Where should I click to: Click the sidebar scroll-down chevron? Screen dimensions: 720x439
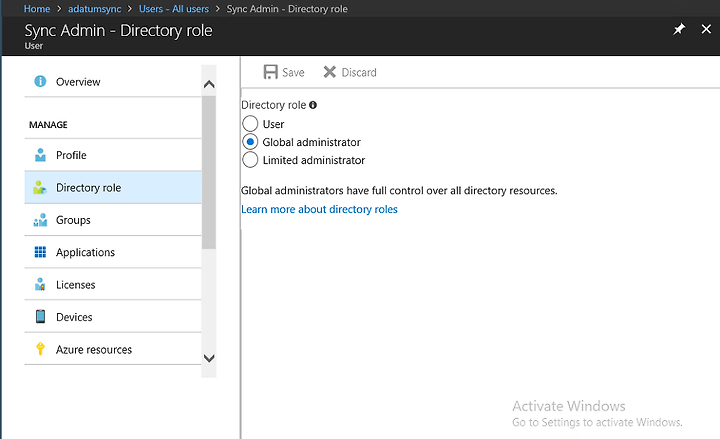[x=209, y=358]
